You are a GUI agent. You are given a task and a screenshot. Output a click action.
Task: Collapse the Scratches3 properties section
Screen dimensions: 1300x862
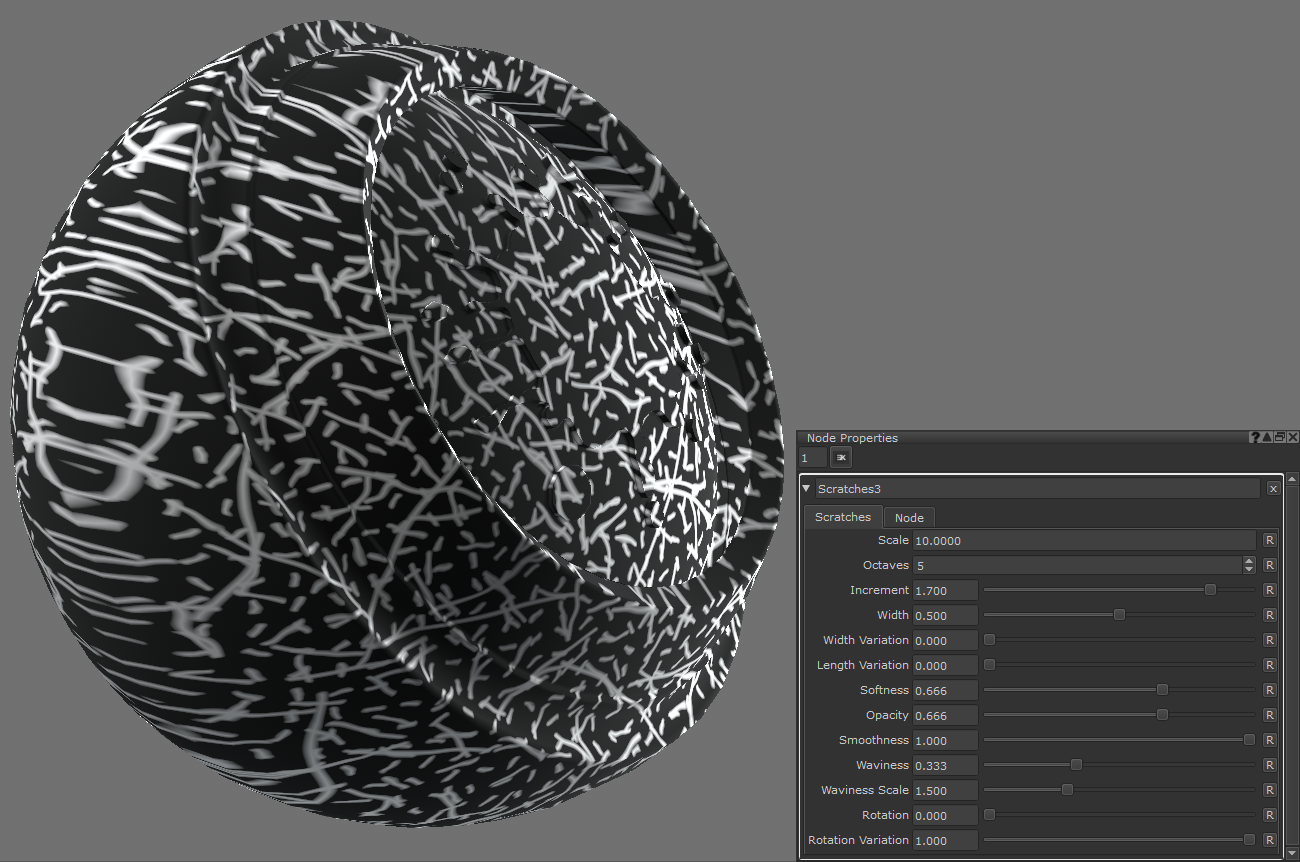click(806, 489)
